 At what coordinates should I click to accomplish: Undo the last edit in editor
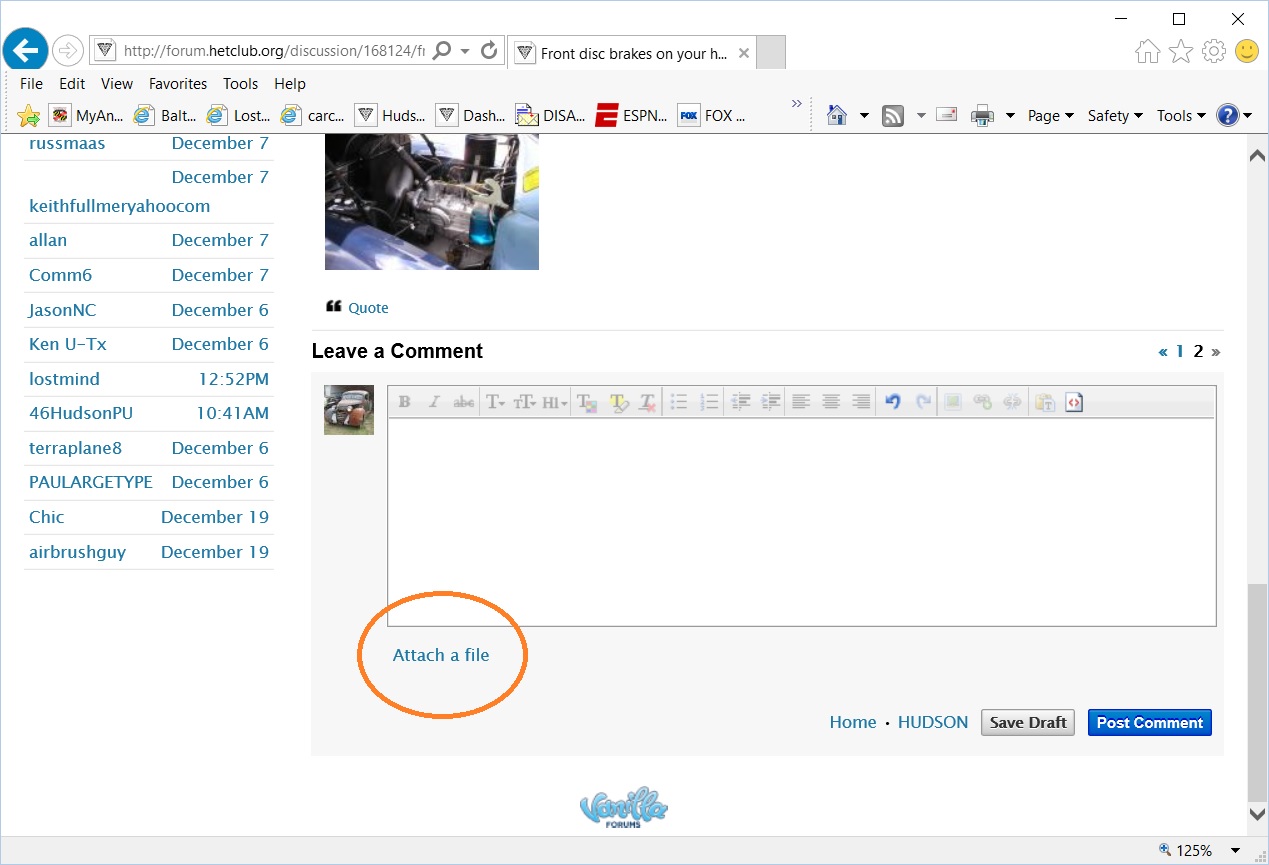(893, 402)
